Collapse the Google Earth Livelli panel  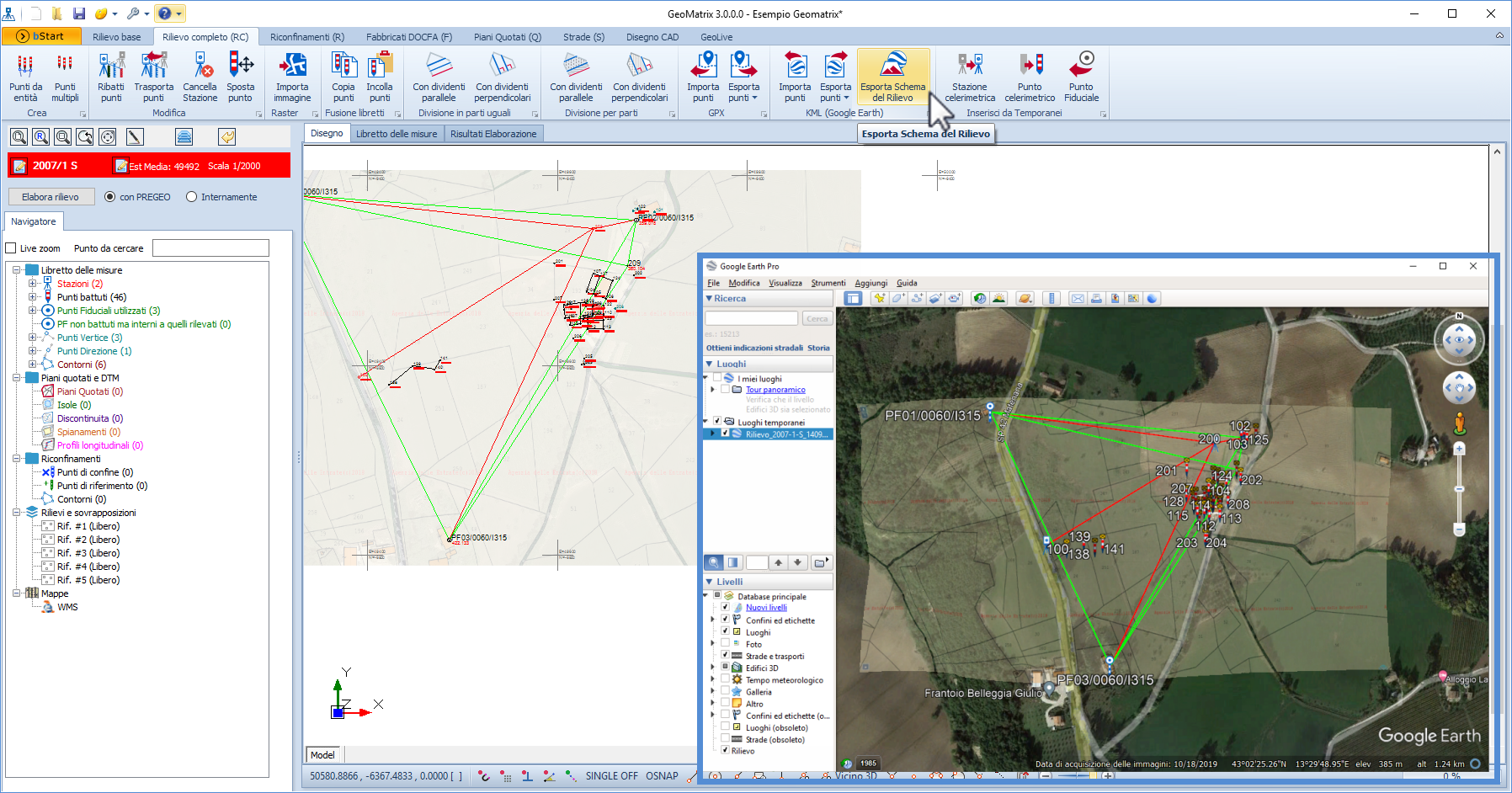710,582
